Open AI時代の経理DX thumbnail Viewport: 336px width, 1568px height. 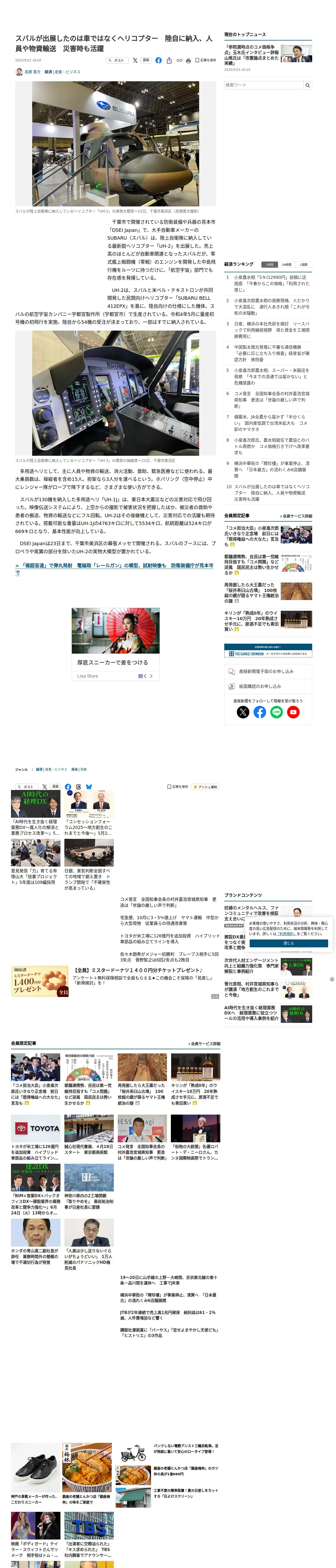click(x=35, y=804)
